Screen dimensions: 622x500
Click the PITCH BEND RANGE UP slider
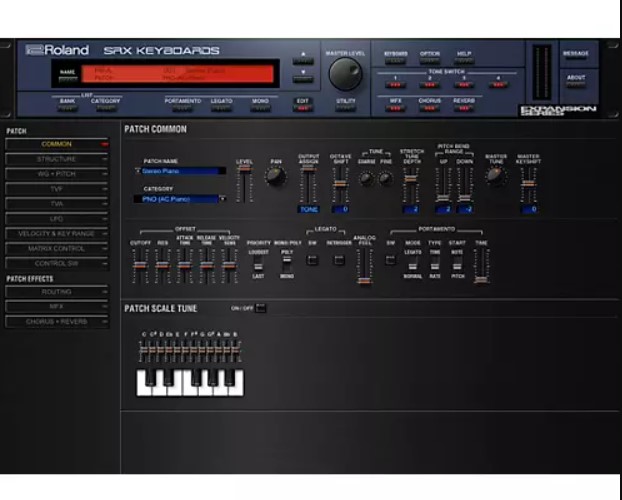click(443, 185)
